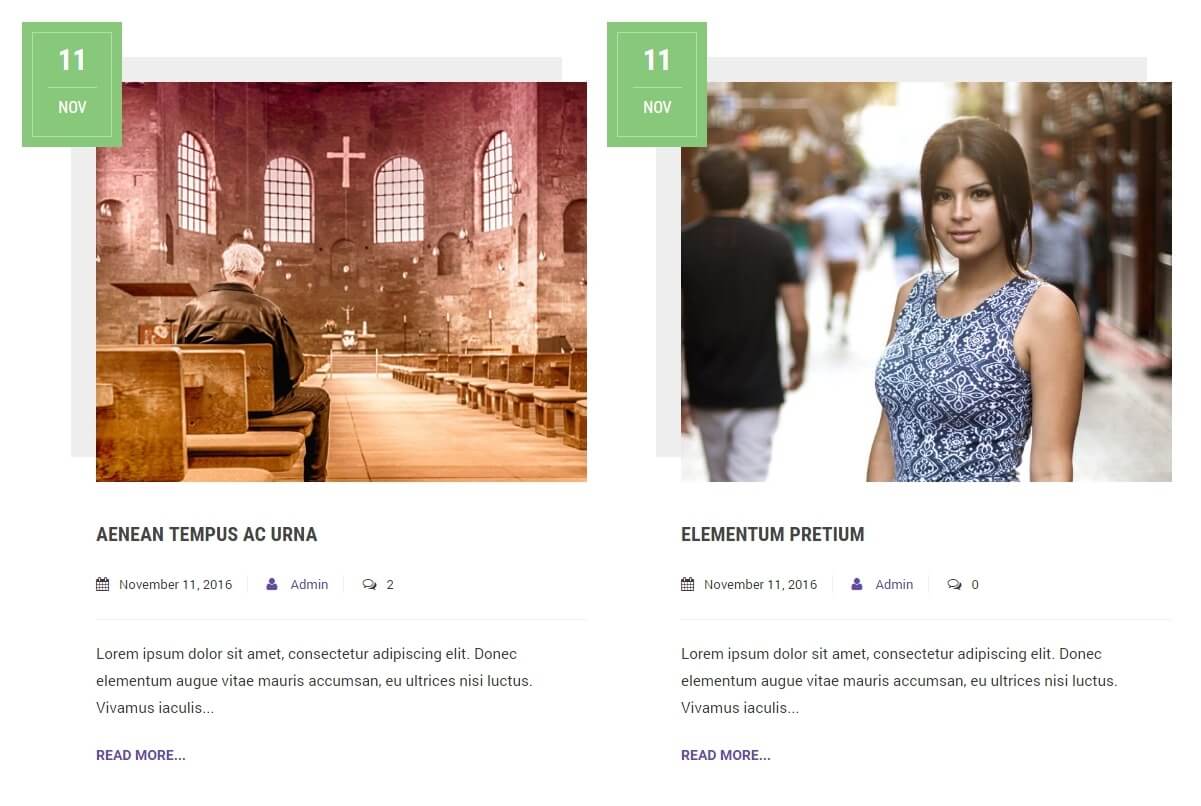The image size is (1201, 806).
Task: Open the woman on street thumbnail image
Action: (x=926, y=282)
